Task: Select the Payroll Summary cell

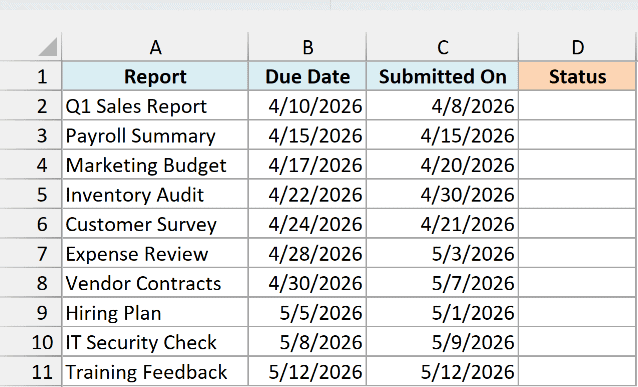Action: click(155, 135)
